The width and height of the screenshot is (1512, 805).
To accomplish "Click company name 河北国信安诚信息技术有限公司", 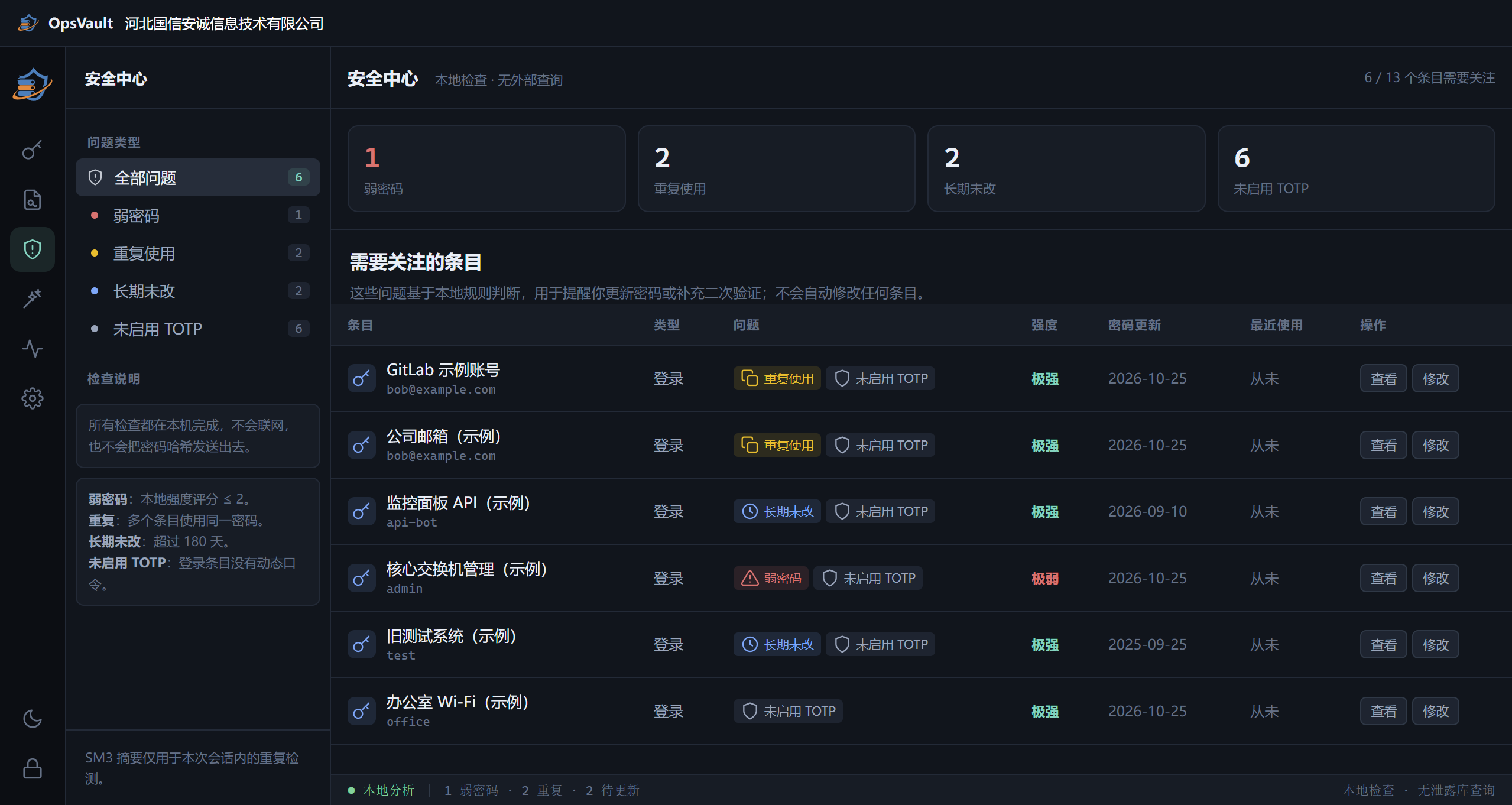I will point(224,24).
